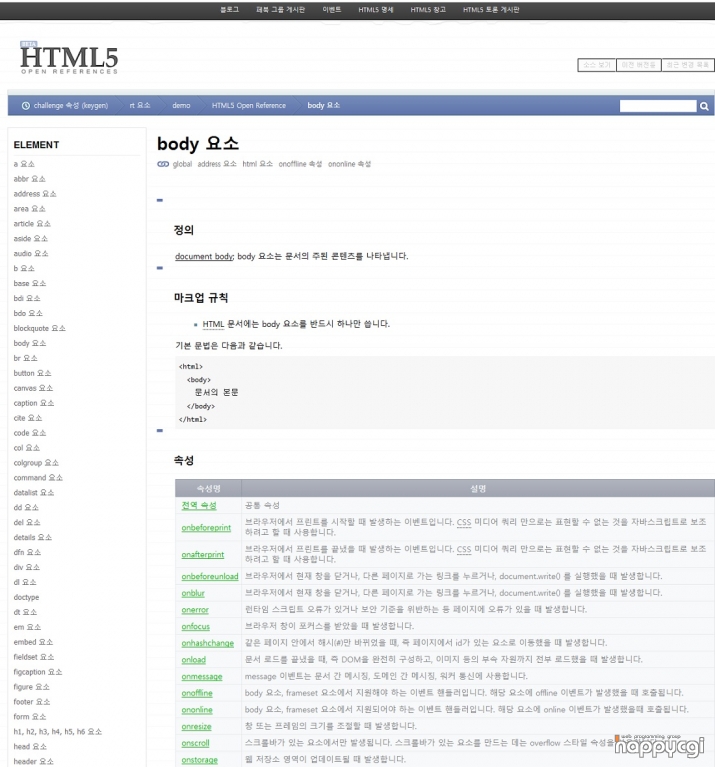The width and height of the screenshot is (715, 767).
Task: Open the onload attribute link
Action: pyautogui.click(x=193, y=660)
